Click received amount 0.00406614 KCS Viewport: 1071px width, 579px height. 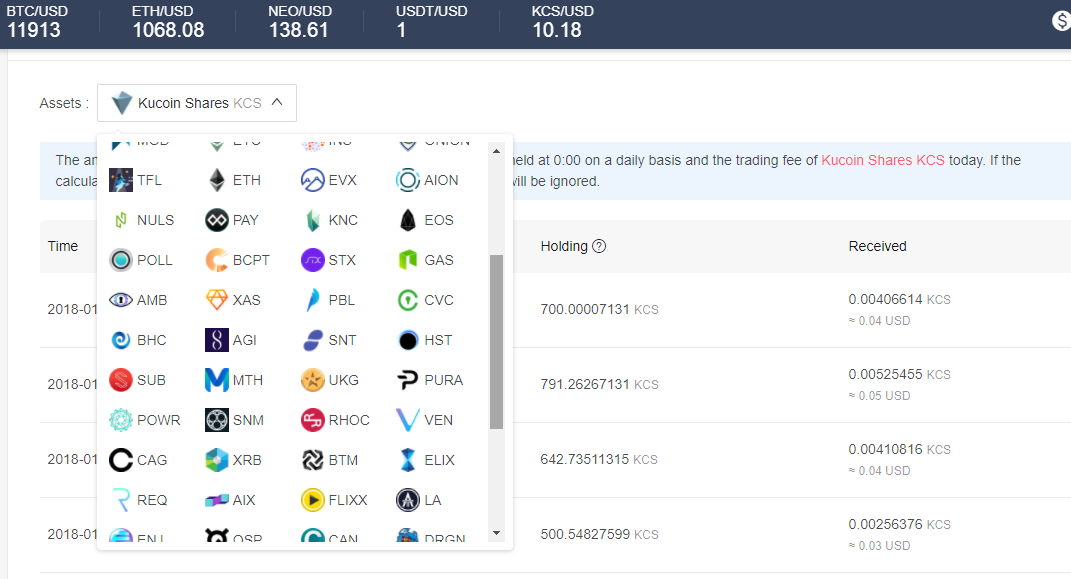(900, 300)
